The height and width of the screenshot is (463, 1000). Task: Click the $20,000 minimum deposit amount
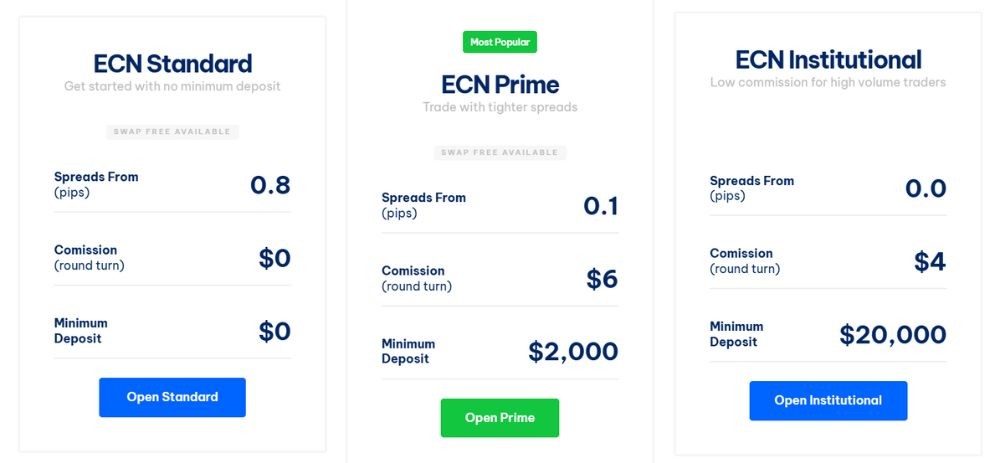point(893,335)
